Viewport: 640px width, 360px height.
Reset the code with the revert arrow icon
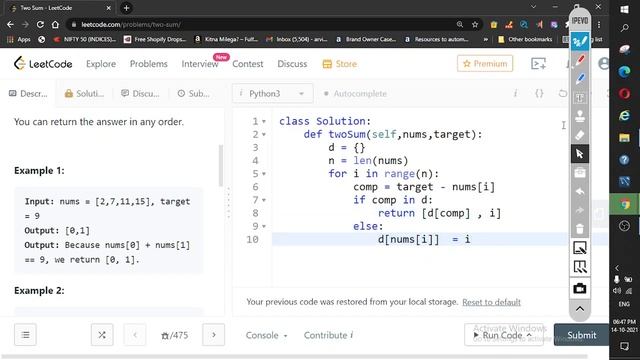point(562,93)
